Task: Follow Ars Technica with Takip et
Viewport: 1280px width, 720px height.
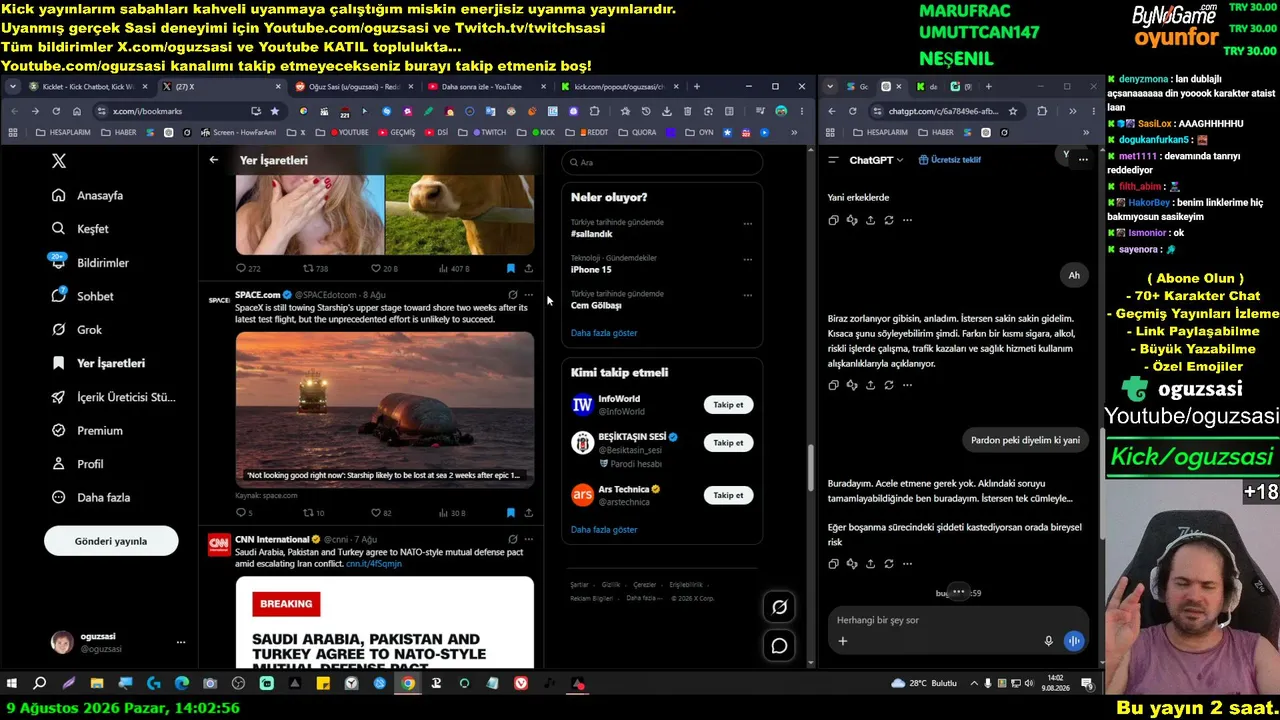Action: pyautogui.click(x=728, y=495)
